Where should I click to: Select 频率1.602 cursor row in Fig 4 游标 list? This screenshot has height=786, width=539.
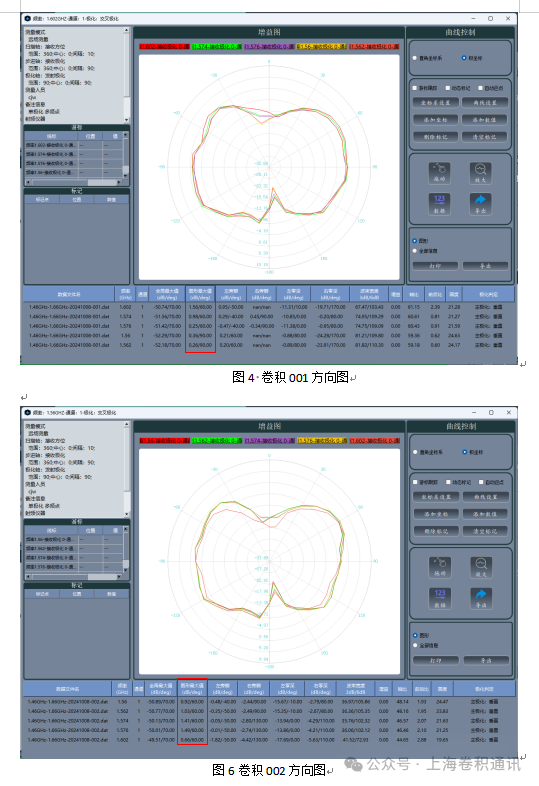pos(74,145)
